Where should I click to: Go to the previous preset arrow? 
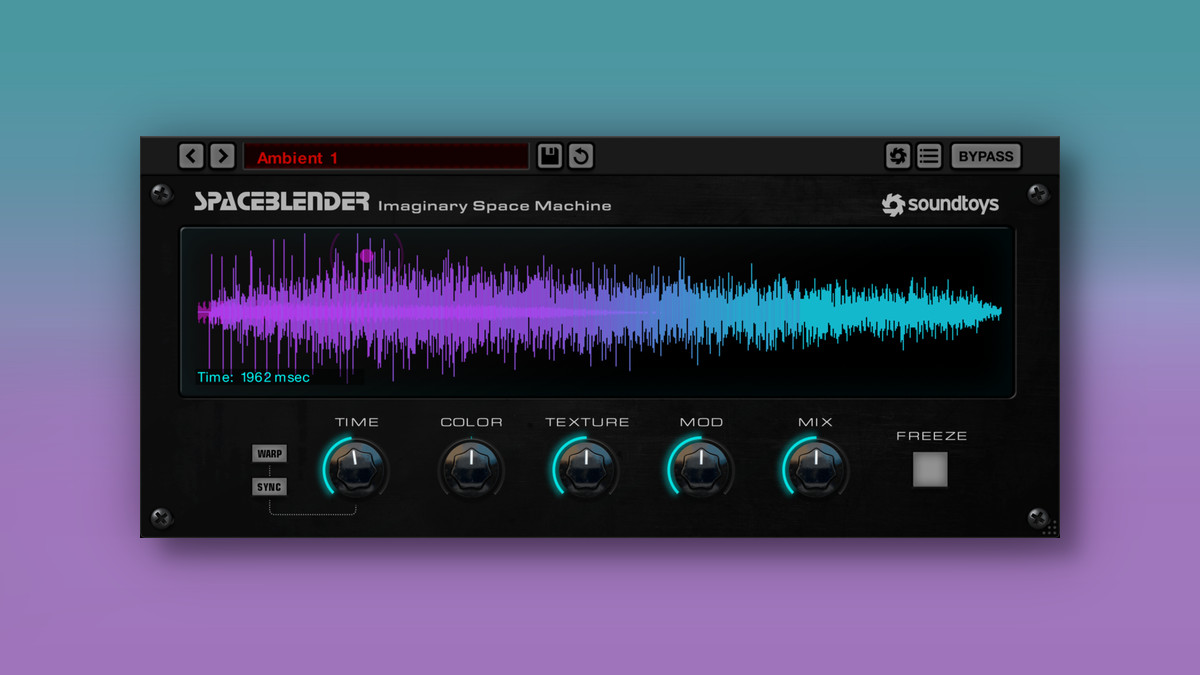click(191, 156)
